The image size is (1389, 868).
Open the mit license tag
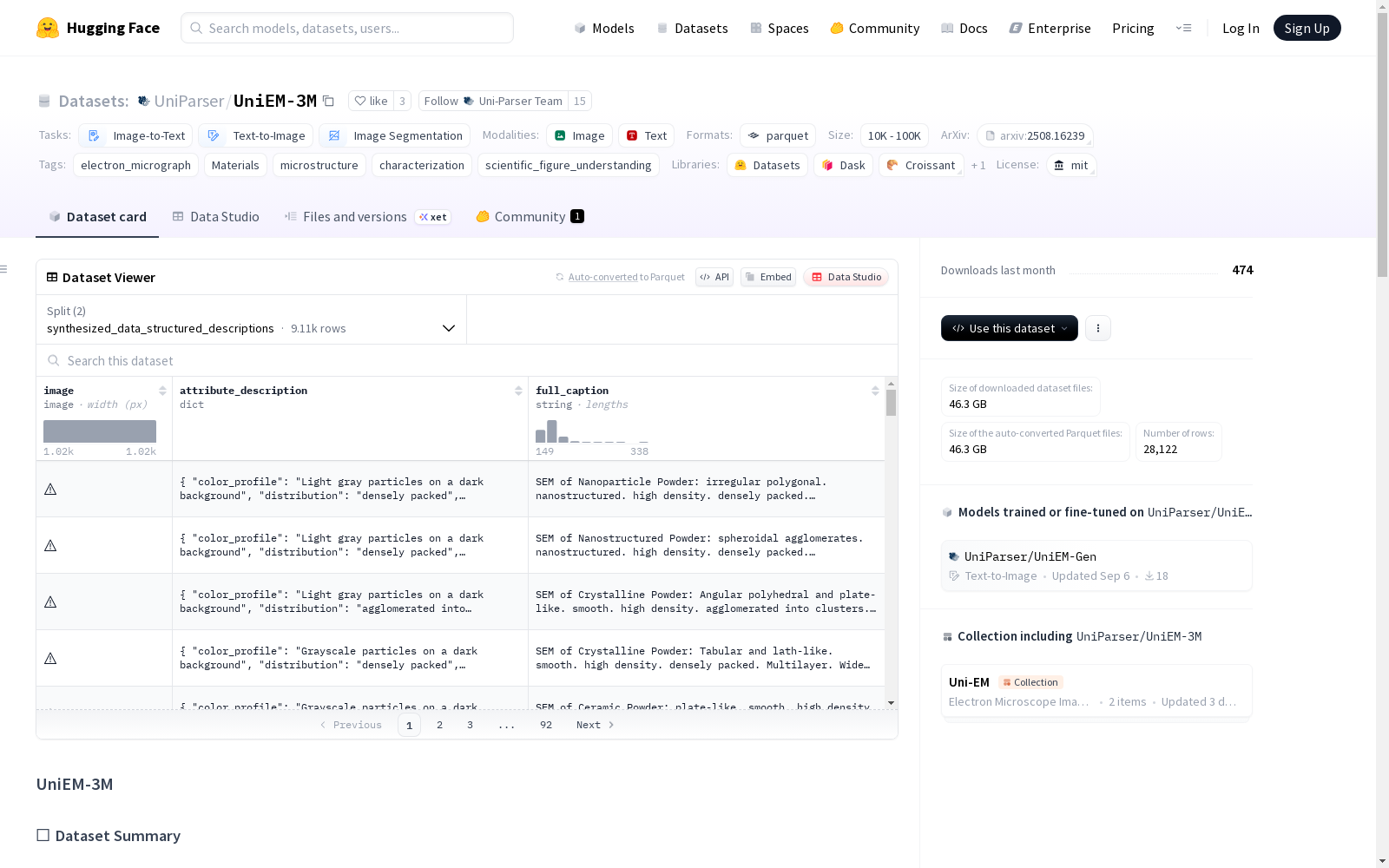tap(1071, 165)
